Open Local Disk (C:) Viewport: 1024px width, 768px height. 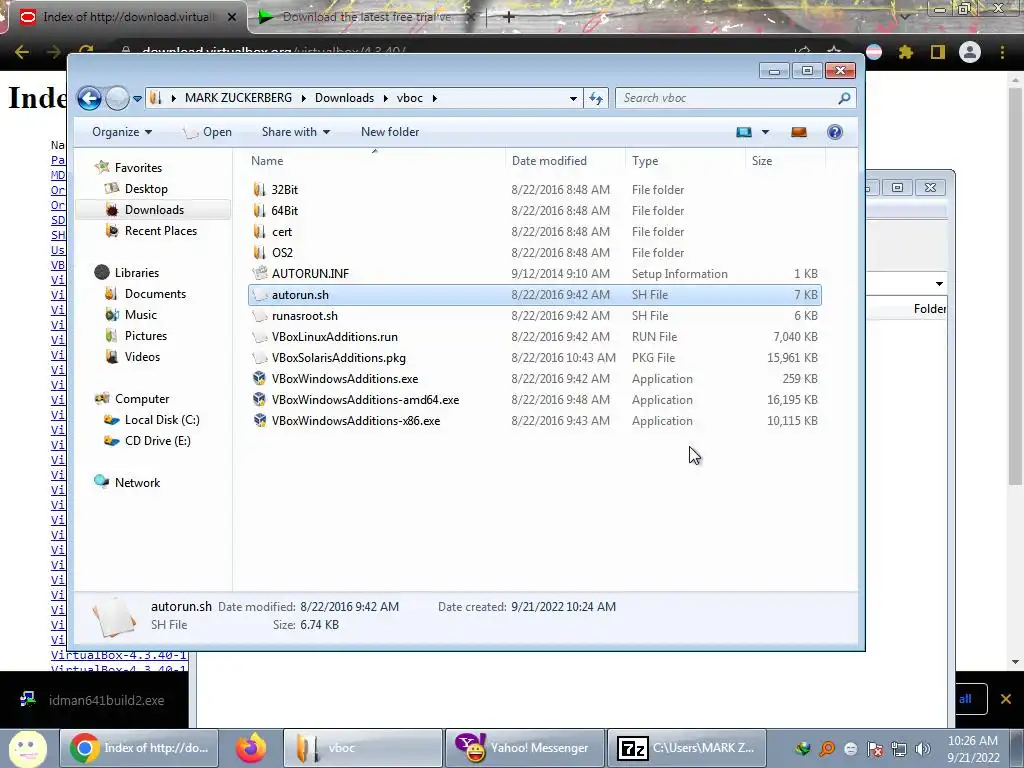click(x=162, y=420)
